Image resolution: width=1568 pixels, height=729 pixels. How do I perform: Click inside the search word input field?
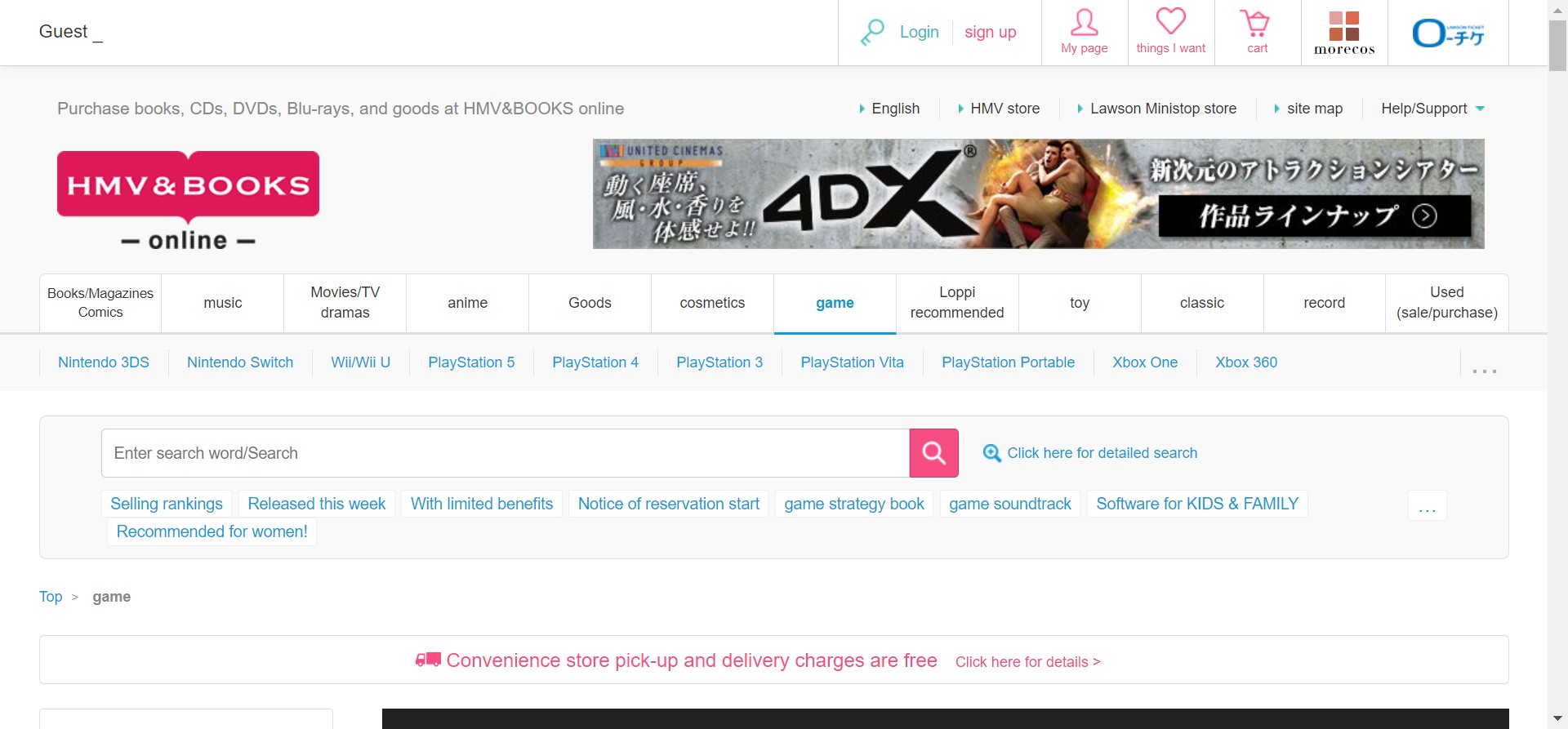click(x=505, y=453)
